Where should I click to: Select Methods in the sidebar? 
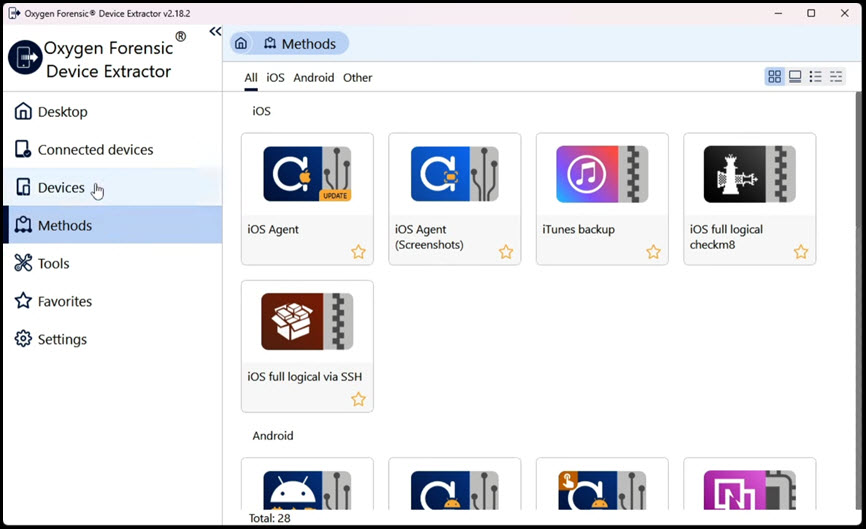(113, 225)
